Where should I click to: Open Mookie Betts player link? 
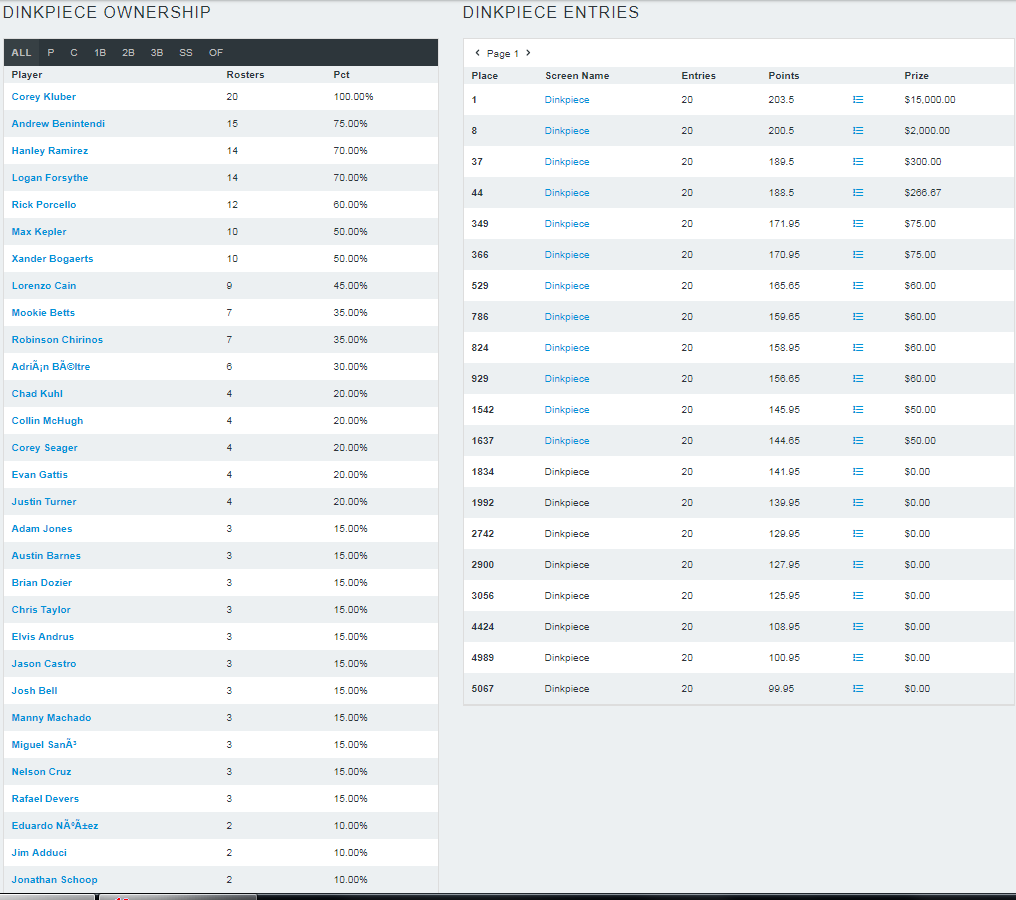[43, 313]
